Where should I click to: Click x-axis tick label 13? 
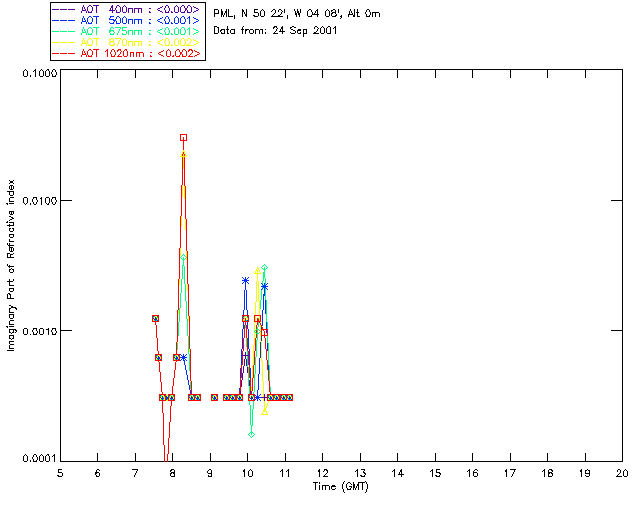click(360, 473)
